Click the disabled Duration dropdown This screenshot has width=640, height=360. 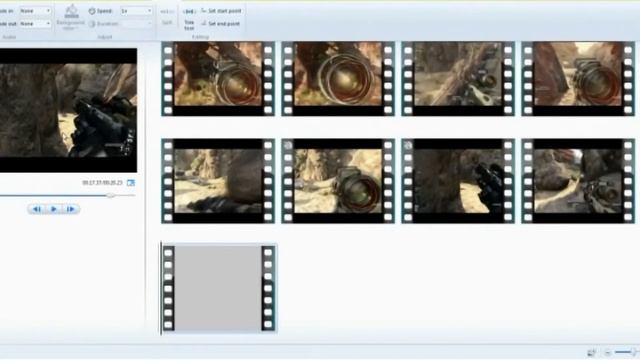point(136,24)
